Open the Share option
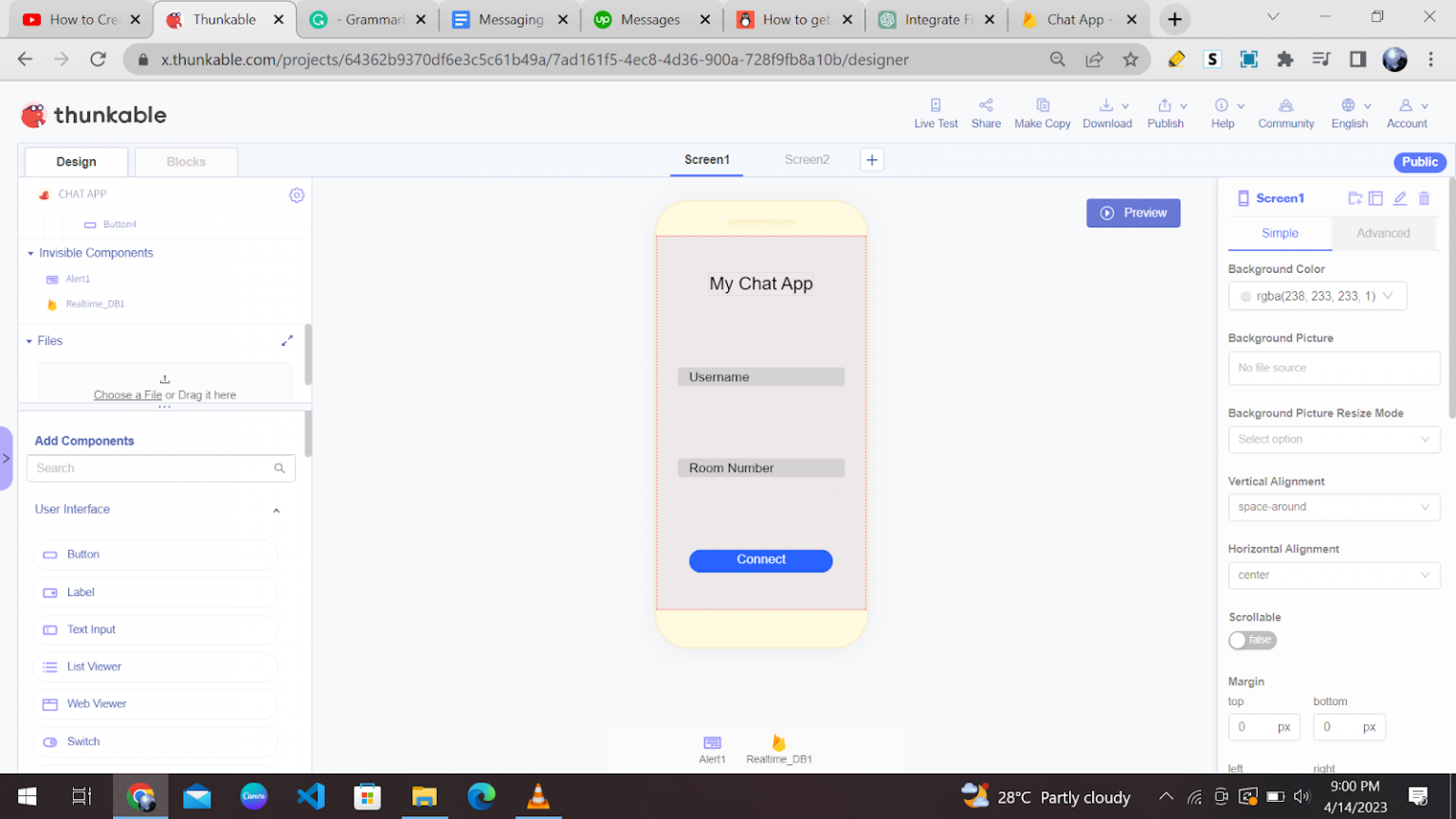This screenshot has width=1456, height=819. tap(986, 113)
